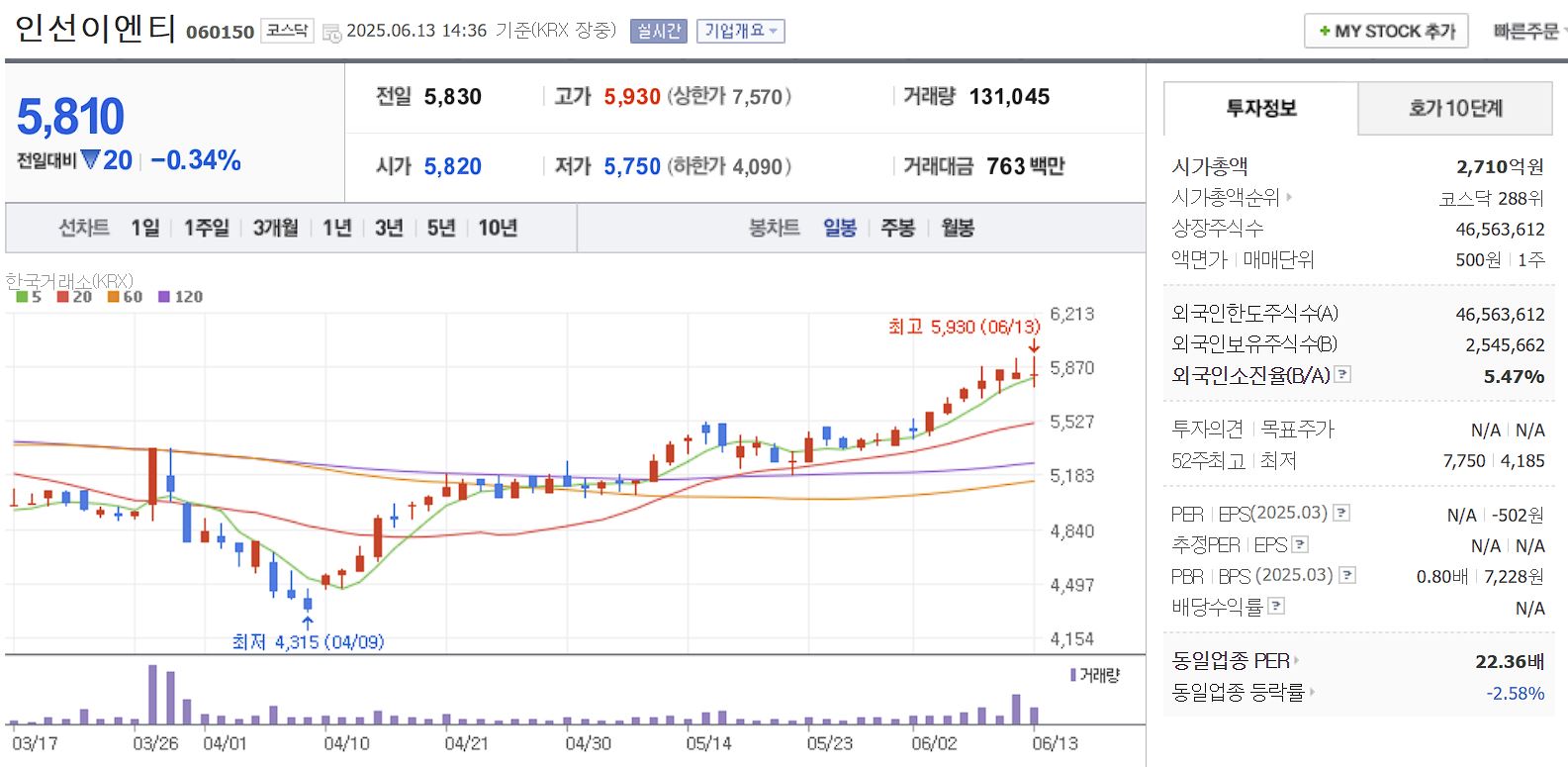Open help icon next to 외국인소진율(B/A)

tap(1342, 374)
